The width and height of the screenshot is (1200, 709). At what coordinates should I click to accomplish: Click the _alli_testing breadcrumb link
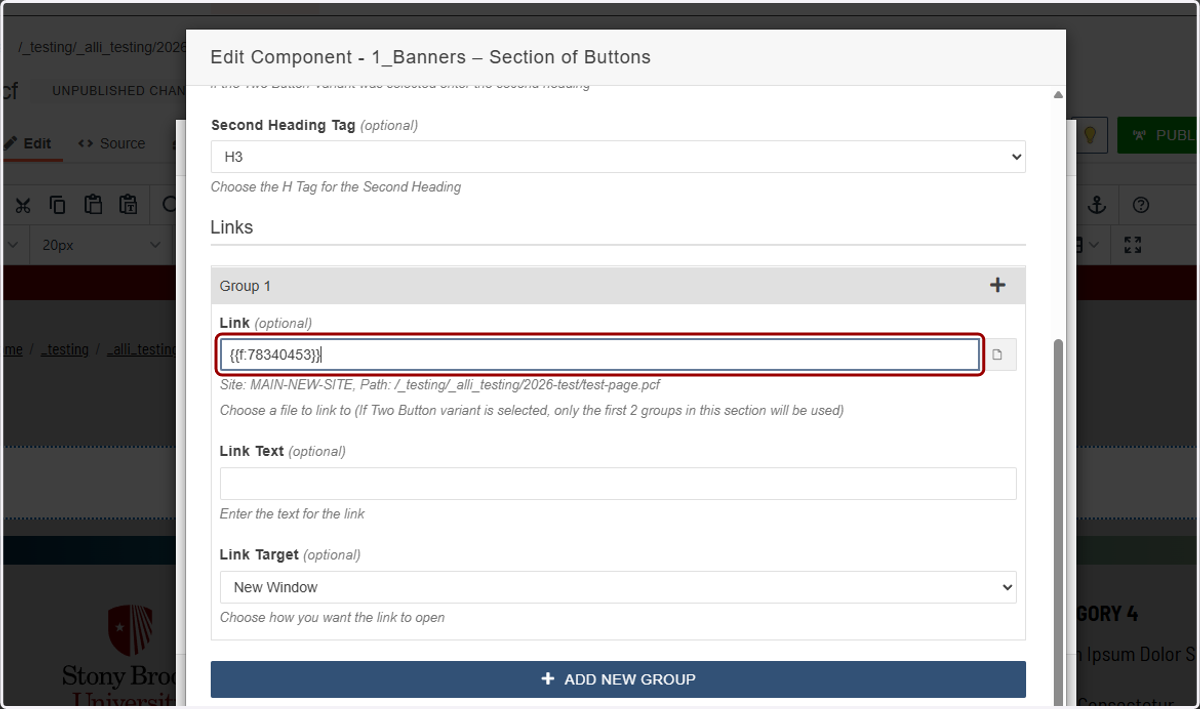pyautogui.click(x=141, y=349)
